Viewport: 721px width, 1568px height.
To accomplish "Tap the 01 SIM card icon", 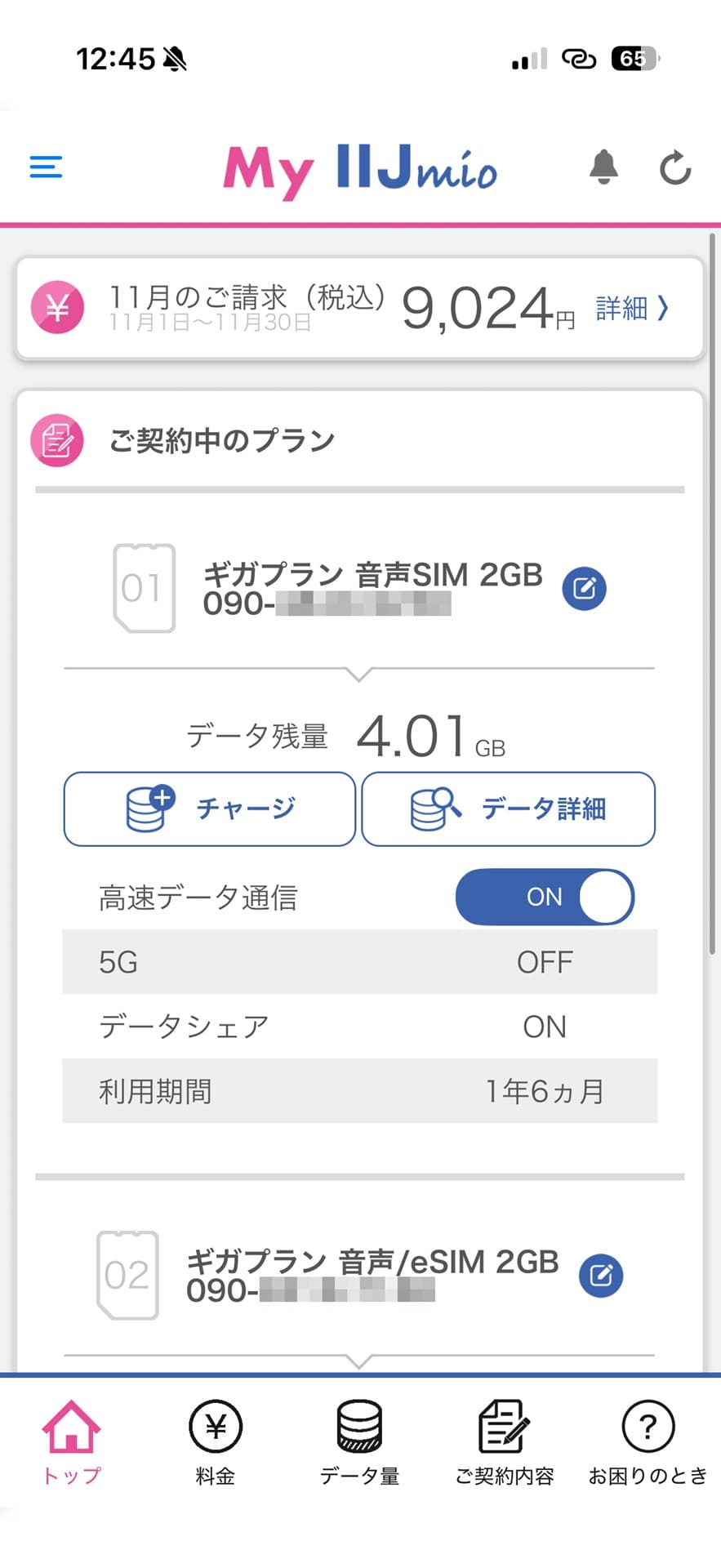I will coord(144,588).
